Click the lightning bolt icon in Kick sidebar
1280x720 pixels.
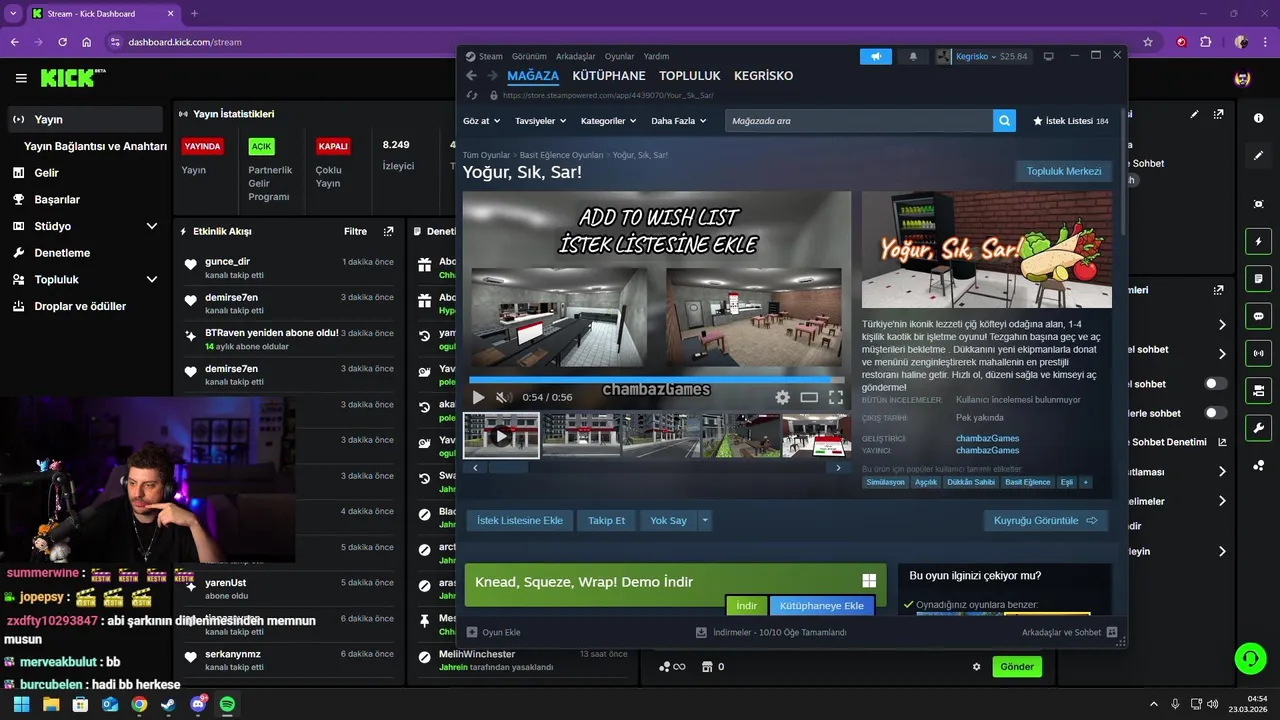pyautogui.click(x=1258, y=242)
